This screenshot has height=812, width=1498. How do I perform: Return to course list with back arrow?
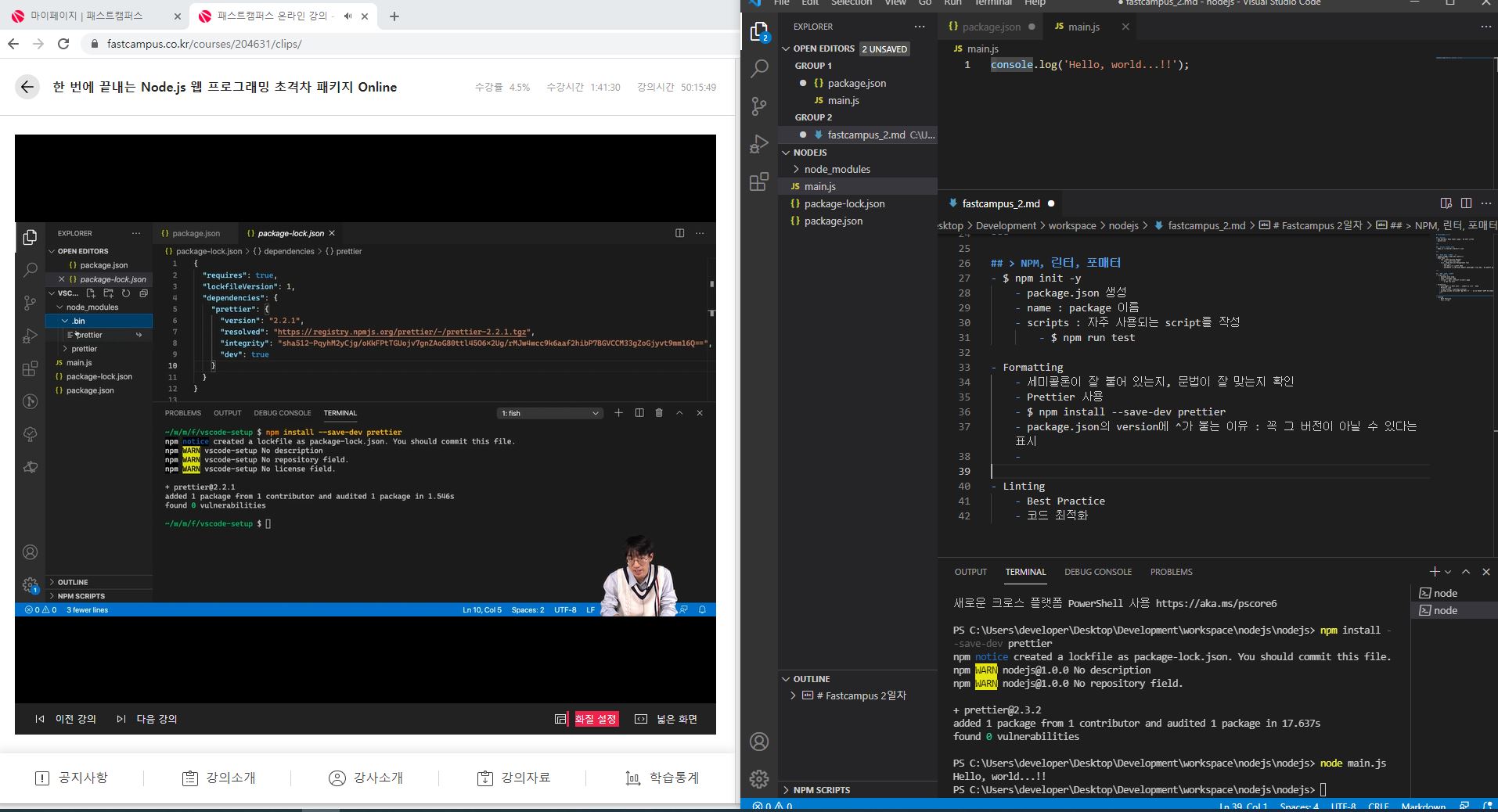27,87
